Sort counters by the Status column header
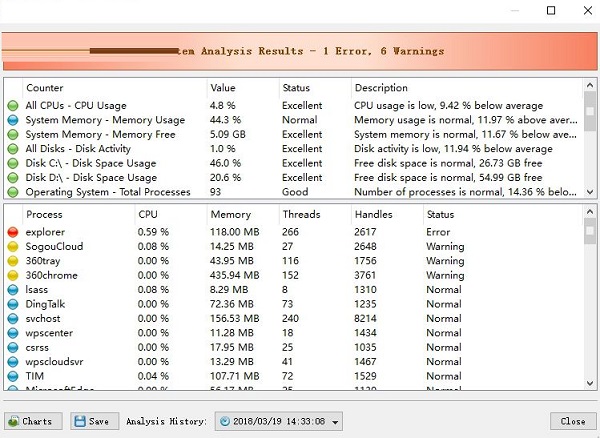Screen dimensions: 600x438 tap(296, 88)
